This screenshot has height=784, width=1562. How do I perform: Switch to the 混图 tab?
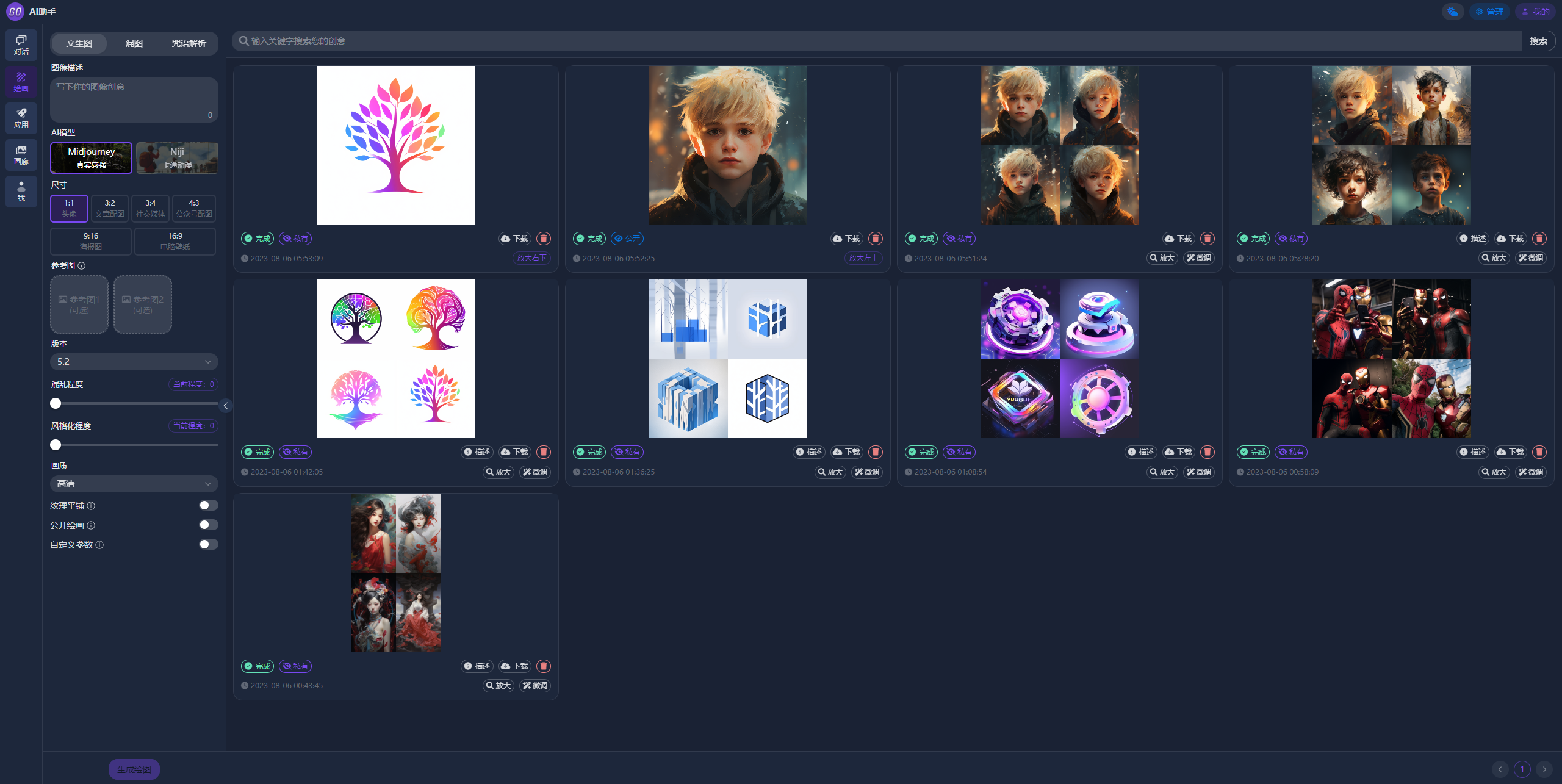click(134, 43)
